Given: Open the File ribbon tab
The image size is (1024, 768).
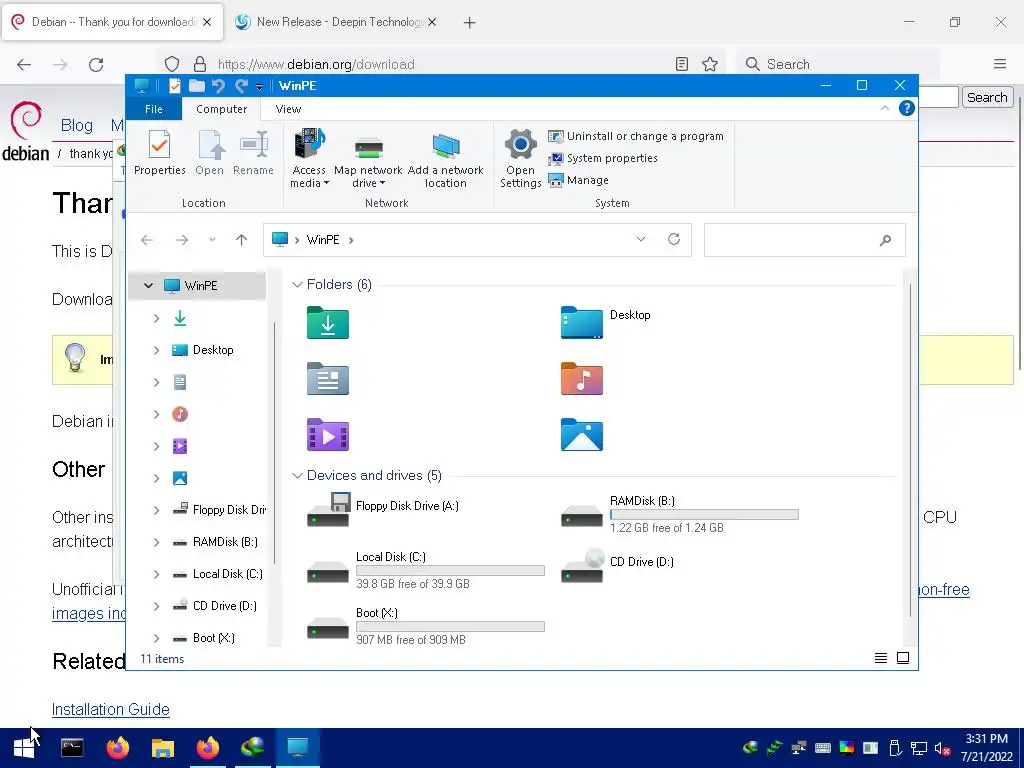Looking at the screenshot, I should tap(153, 109).
